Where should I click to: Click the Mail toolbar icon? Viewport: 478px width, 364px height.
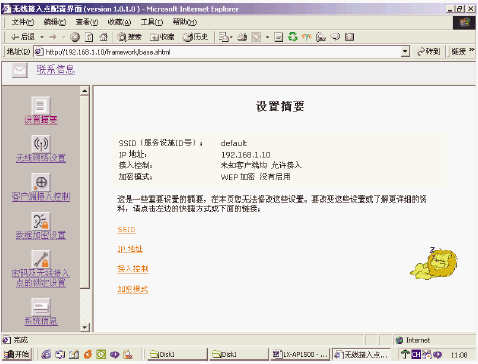tap(224, 37)
